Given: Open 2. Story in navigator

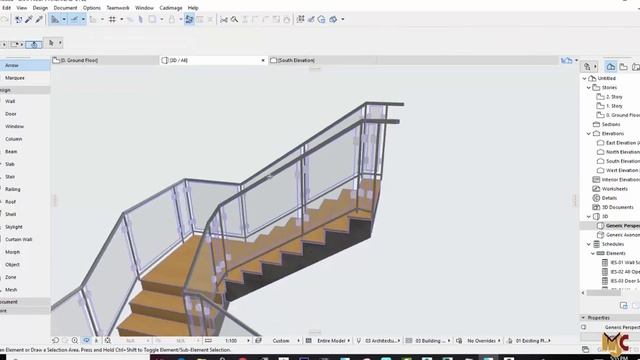Looking at the screenshot, I should [x=614, y=97].
